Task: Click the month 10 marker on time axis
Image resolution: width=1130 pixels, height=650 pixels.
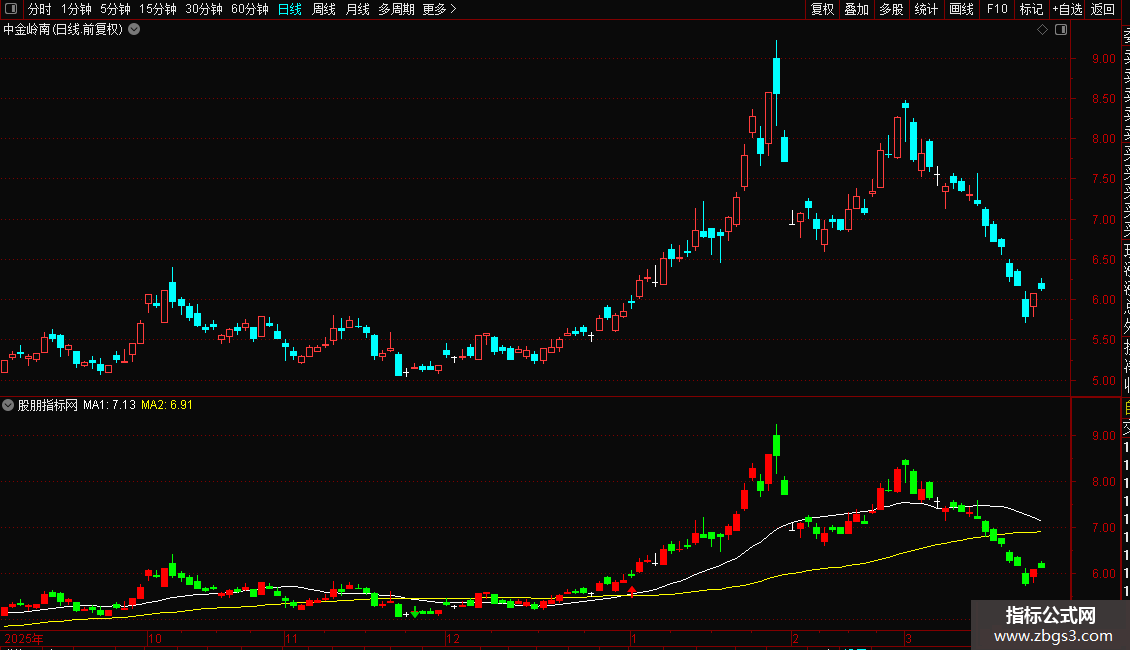Action: click(154, 638)
